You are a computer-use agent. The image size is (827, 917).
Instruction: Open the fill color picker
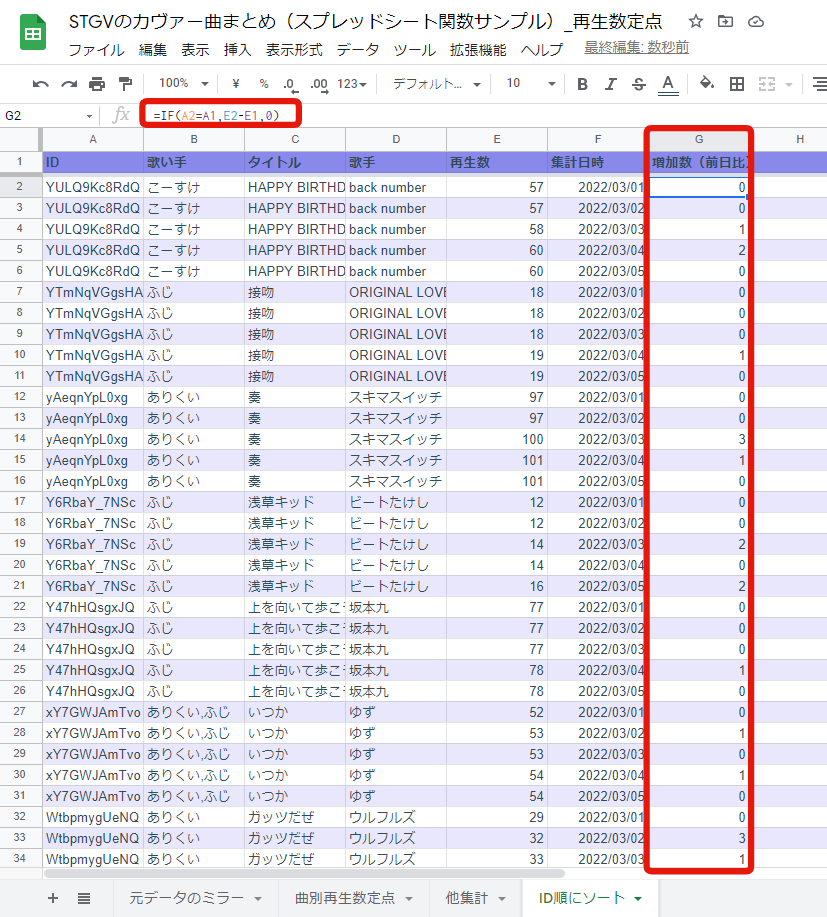[707, 84]
